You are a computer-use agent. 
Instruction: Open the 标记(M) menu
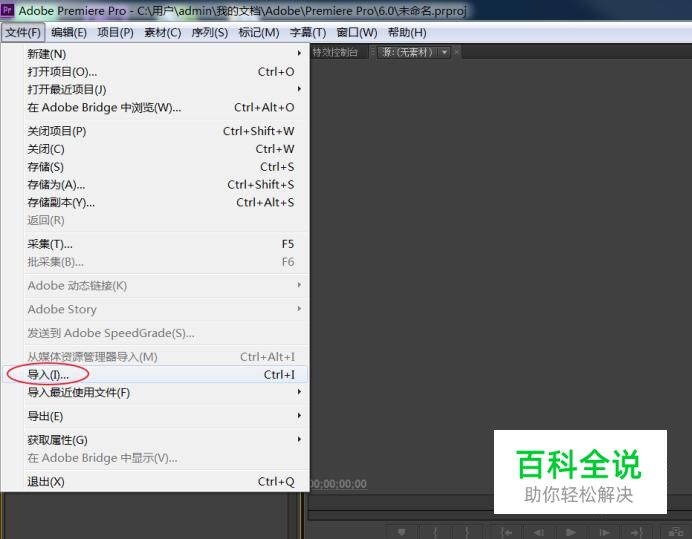tap(259, 33)
